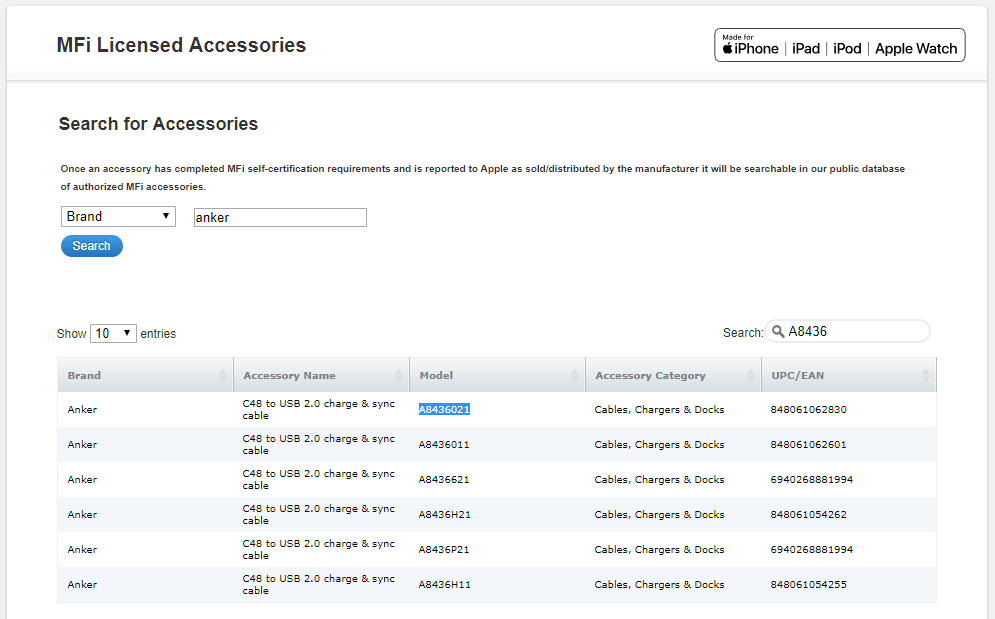Click the magnifier icon in filter box
This screenshot has height=619, width=995.
point(778,331)
